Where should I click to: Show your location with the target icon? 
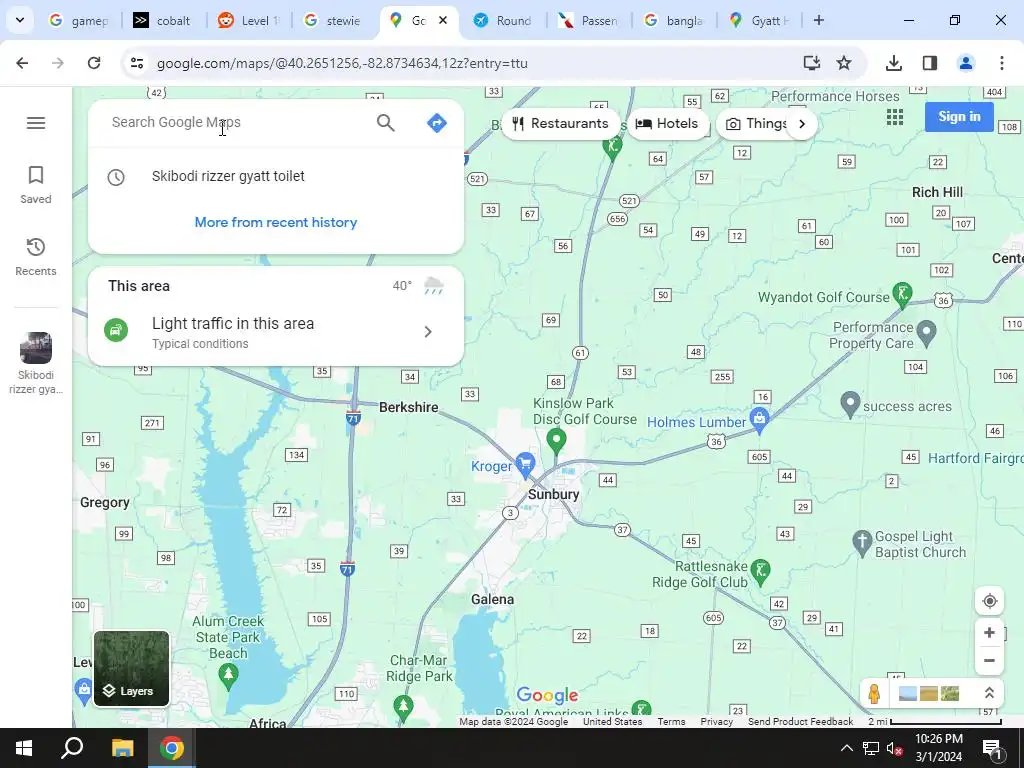pos(989,601)
